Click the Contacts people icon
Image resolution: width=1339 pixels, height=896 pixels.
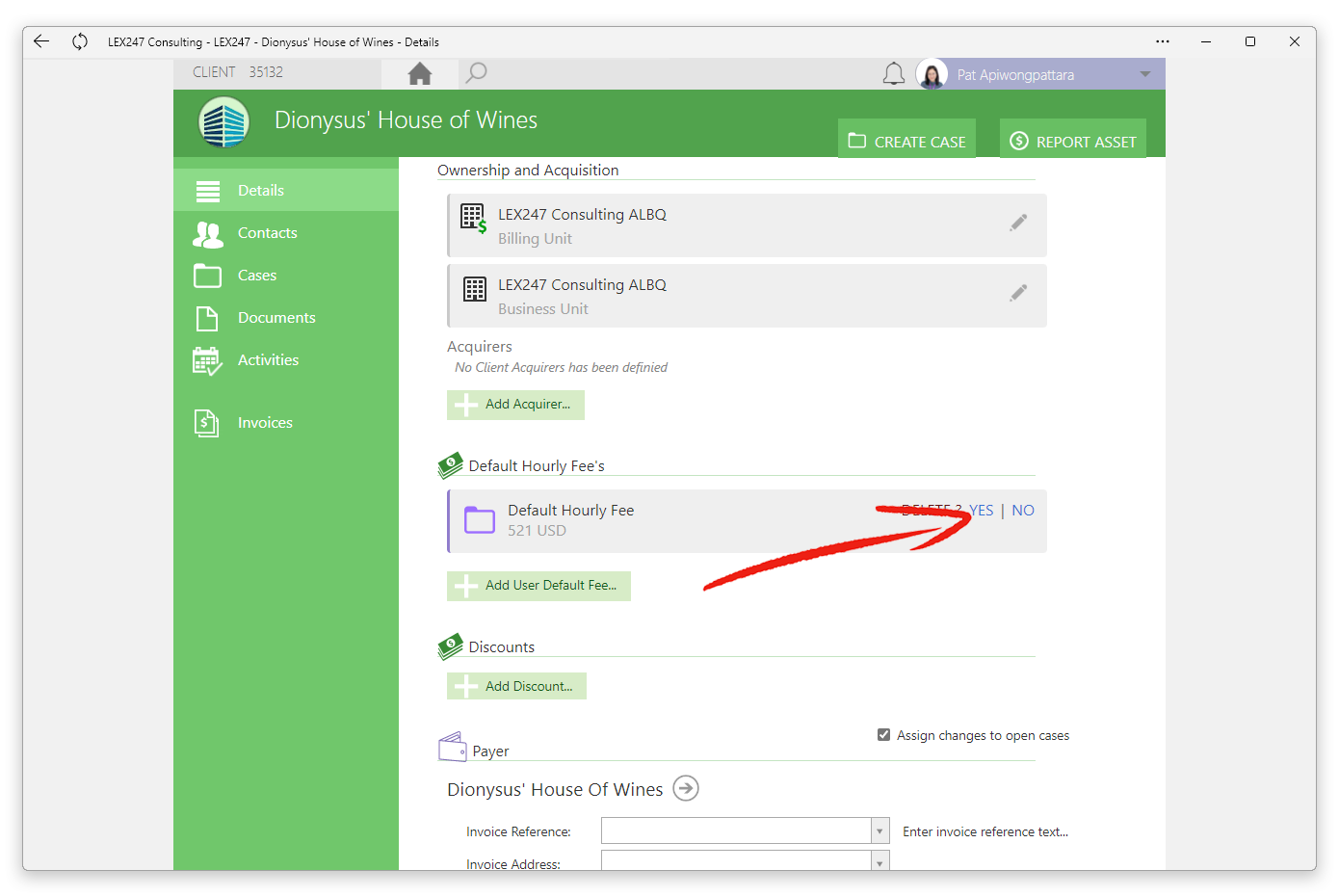(x=208, y=234)
